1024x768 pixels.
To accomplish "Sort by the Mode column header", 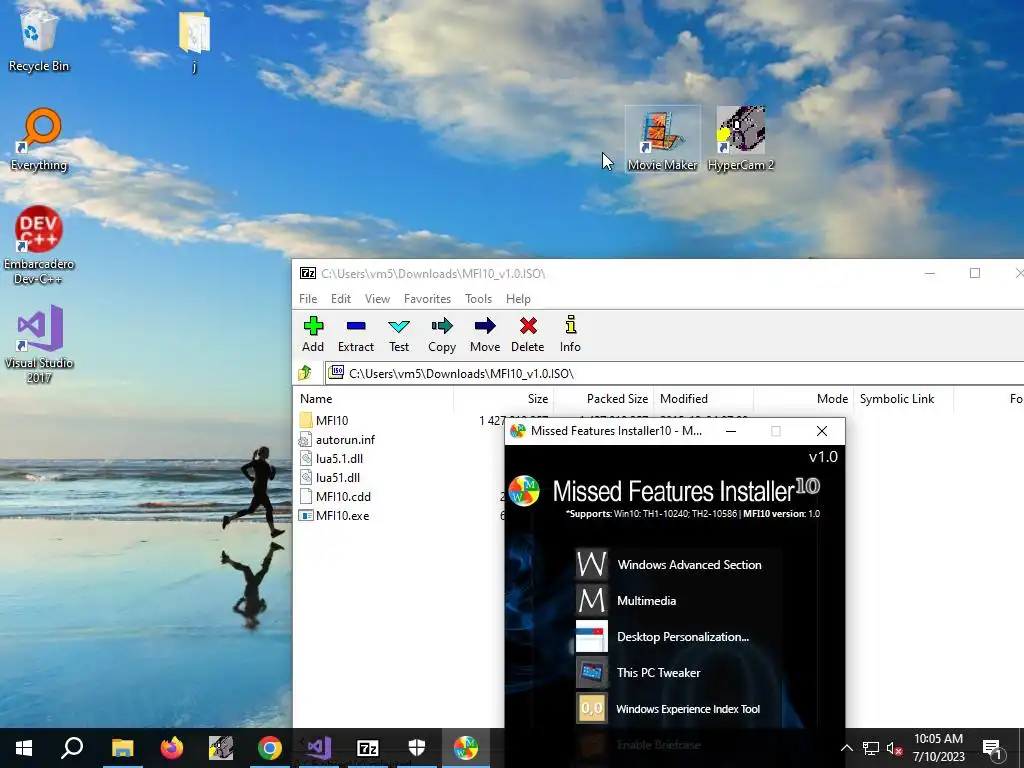I will (x=804, y=398).
